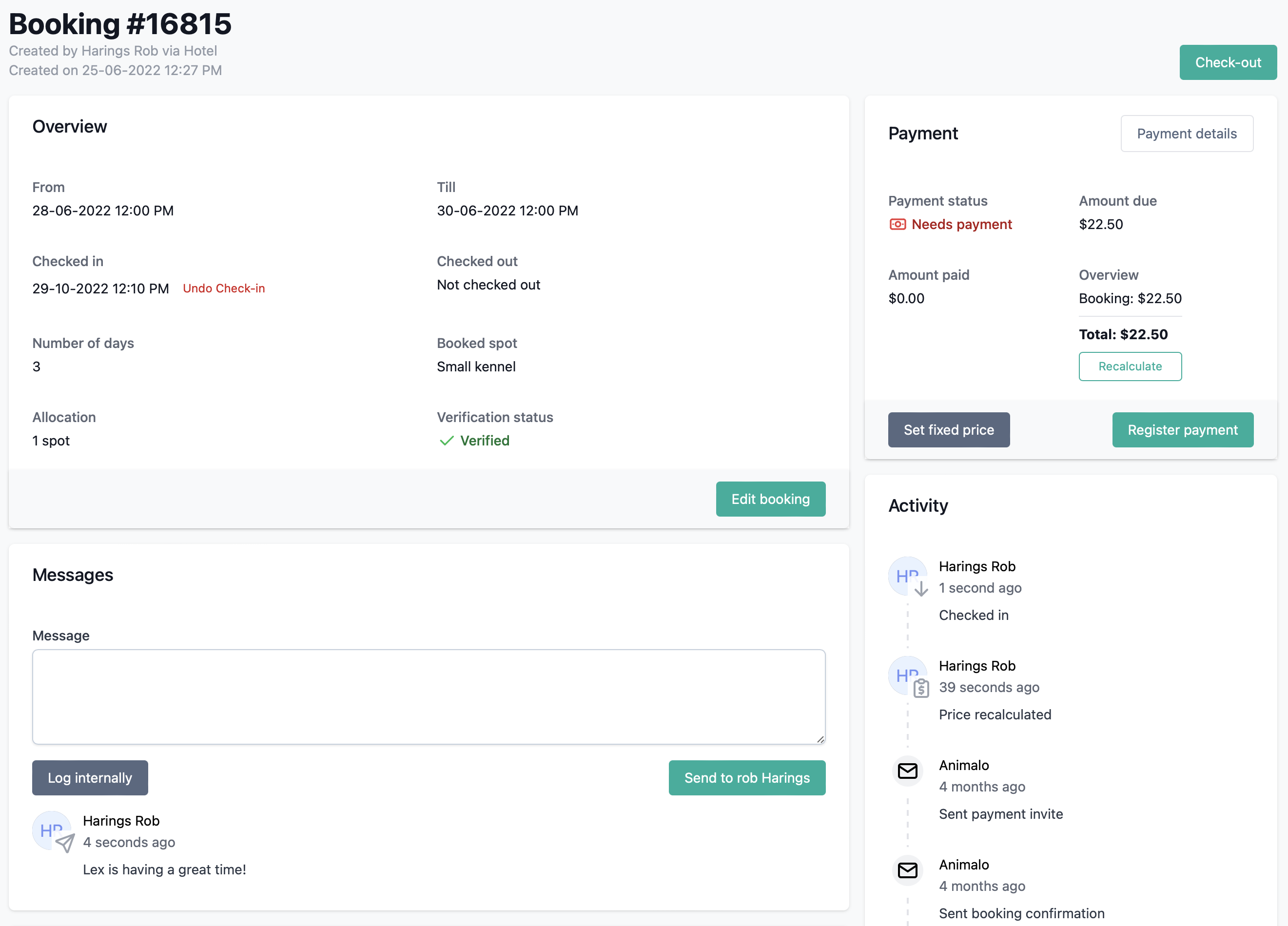Click Log internally
The width and height of the screenshot is (1288, 926).
point(90,778)
